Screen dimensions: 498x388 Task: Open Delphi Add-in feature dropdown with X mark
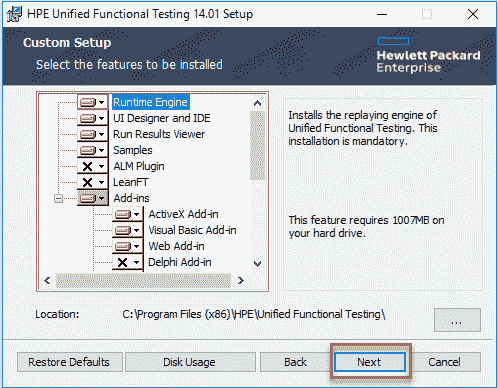[128, 262]
